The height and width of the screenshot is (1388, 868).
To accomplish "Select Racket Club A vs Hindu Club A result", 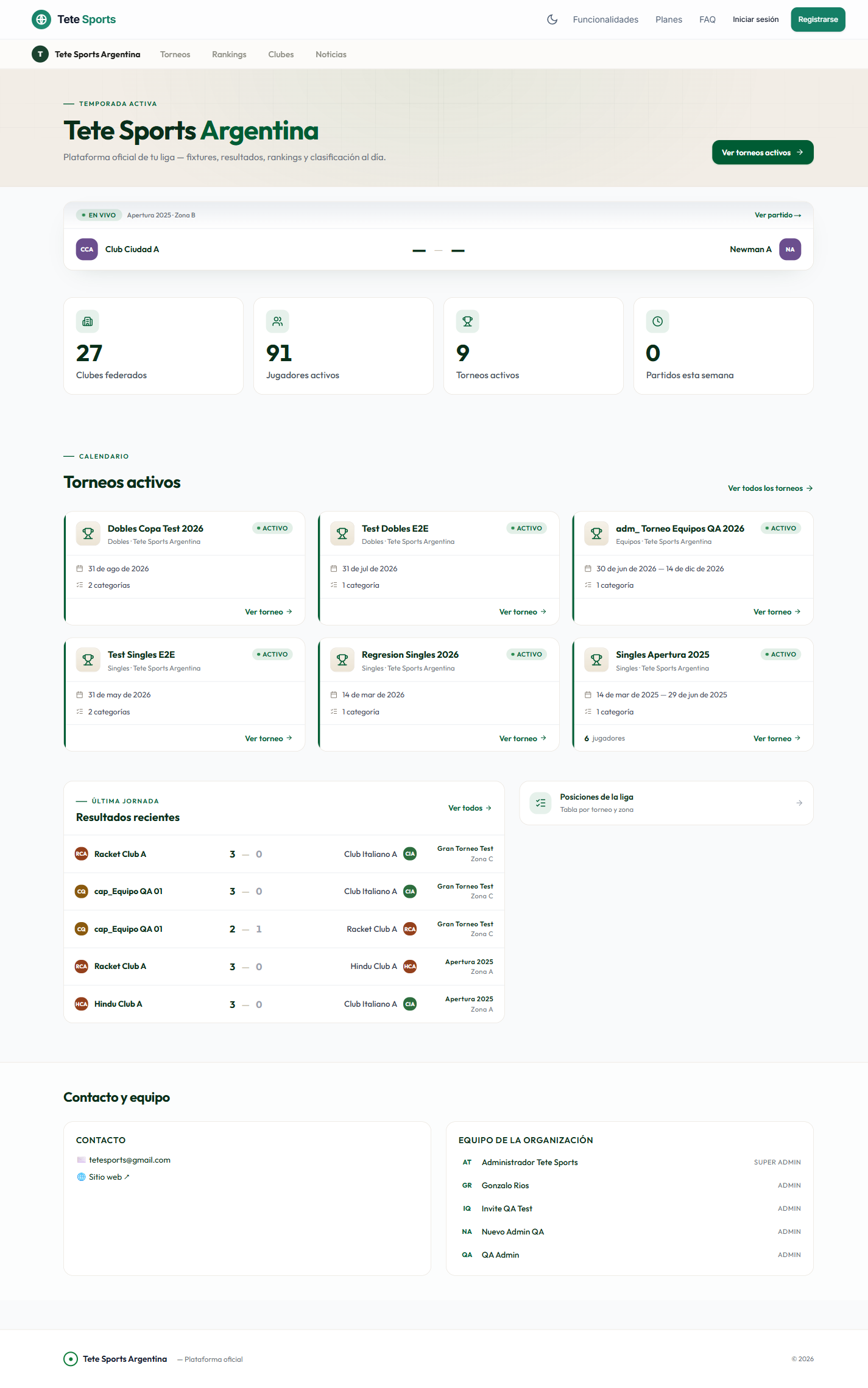I will tap(284, 967).
